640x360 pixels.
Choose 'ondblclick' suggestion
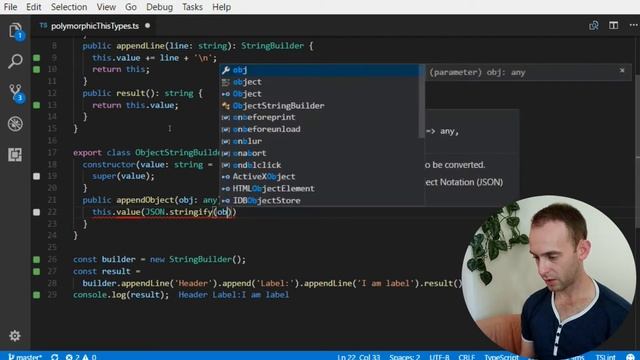pos(320,165)
